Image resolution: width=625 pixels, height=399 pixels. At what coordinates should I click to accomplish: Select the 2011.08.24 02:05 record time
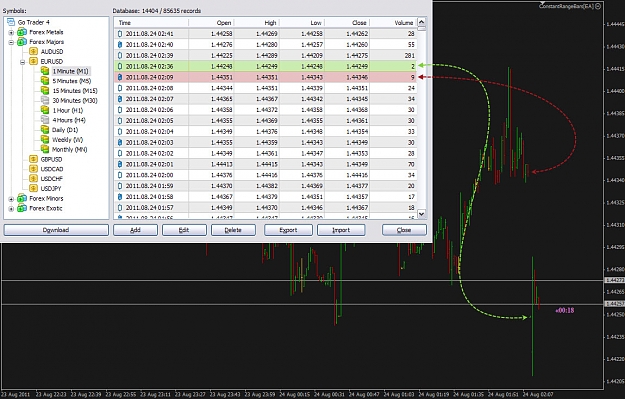[x=149, y=121]
